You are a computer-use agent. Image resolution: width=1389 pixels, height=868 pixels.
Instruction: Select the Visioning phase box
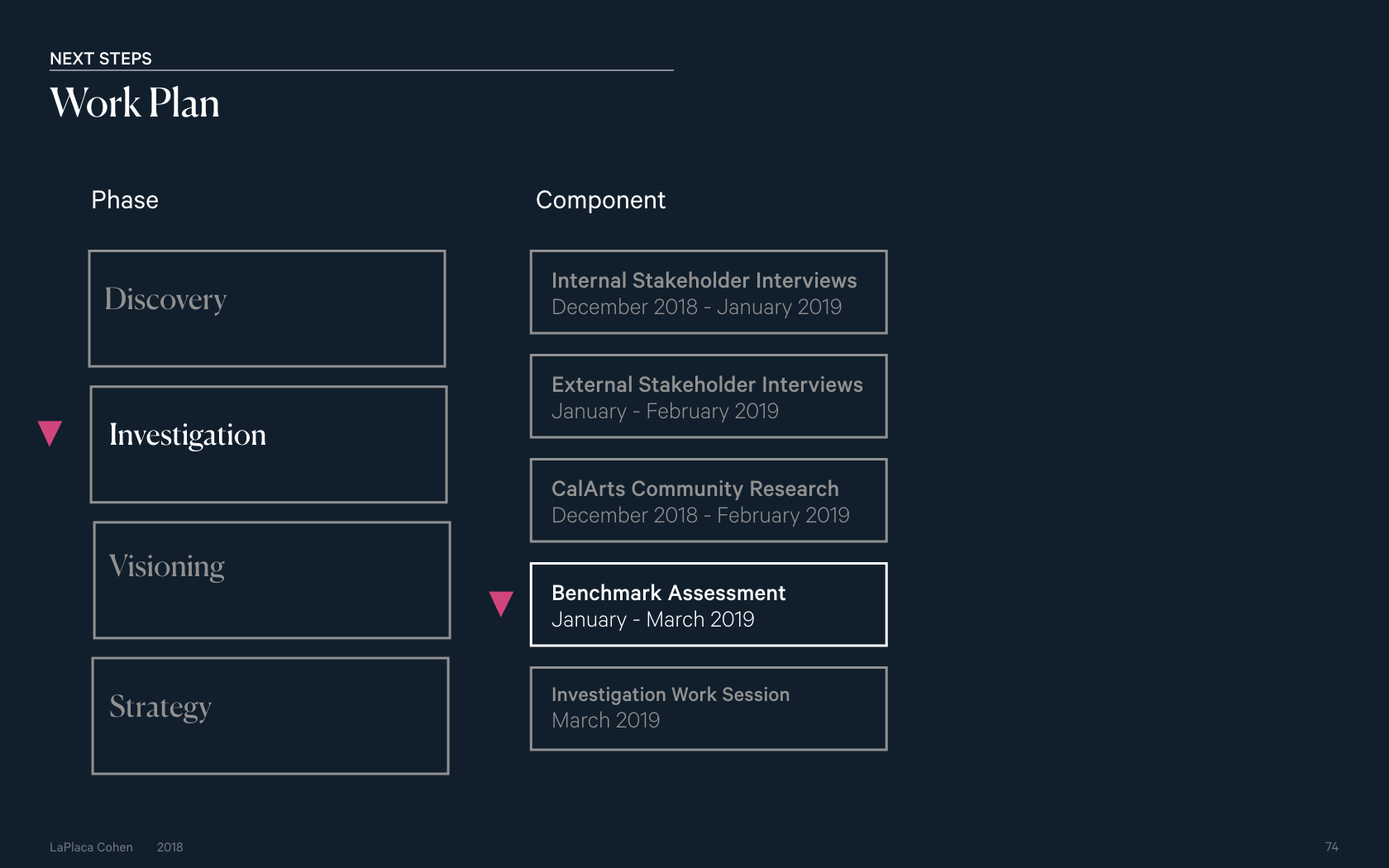coord(272,579)
